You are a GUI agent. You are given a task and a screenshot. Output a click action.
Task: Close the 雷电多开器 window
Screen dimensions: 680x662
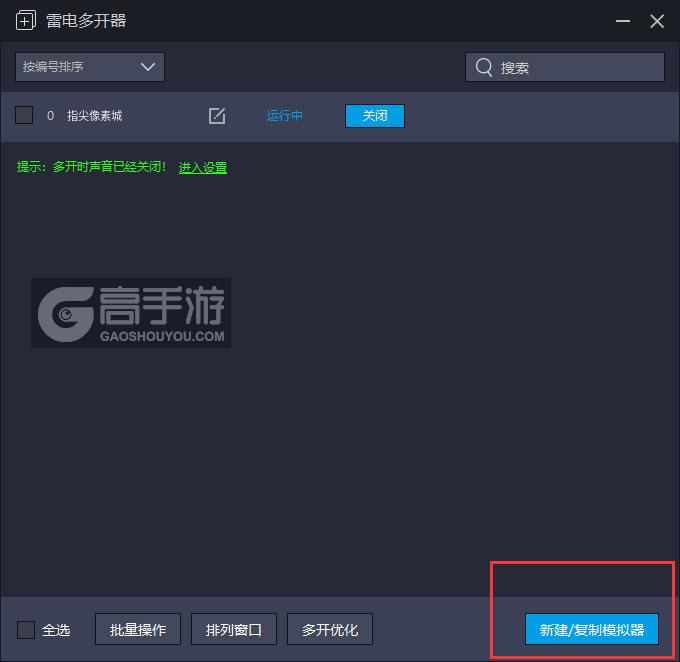coord(657,21)
